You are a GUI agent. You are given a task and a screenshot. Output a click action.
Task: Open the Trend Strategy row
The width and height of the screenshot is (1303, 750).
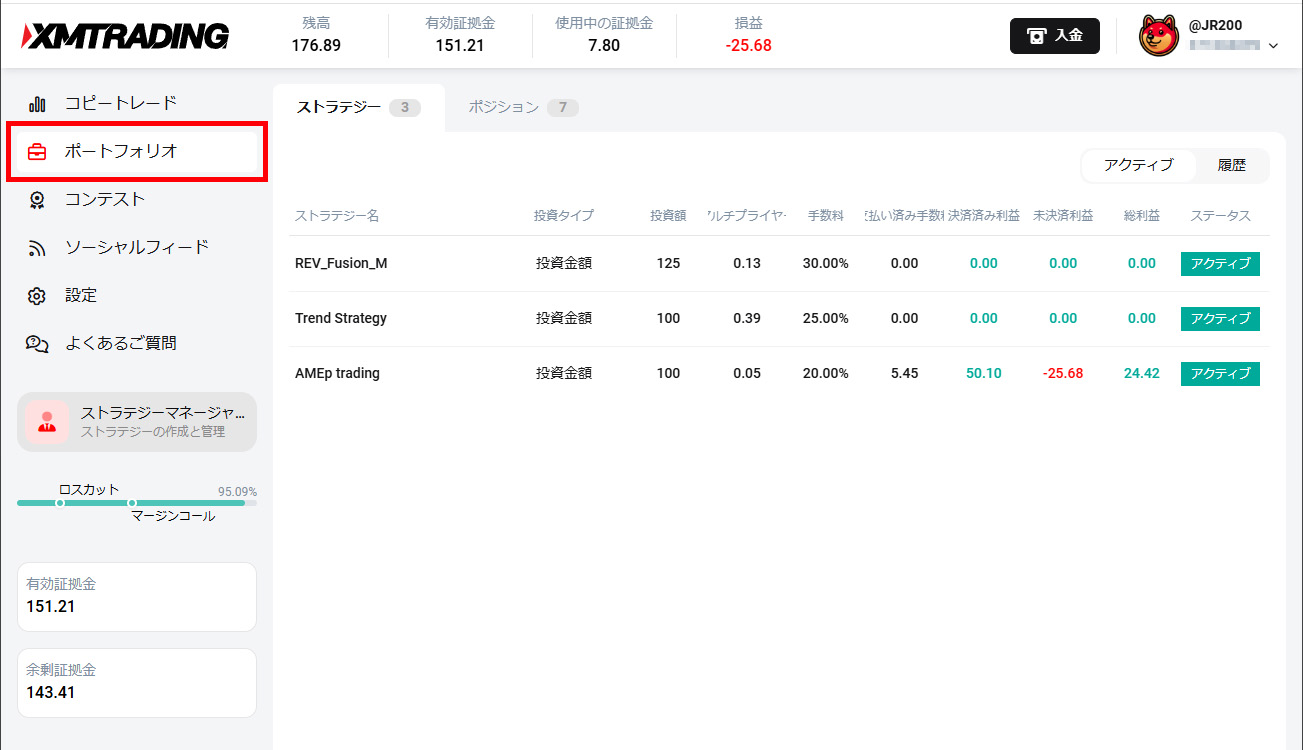point(779,319)
